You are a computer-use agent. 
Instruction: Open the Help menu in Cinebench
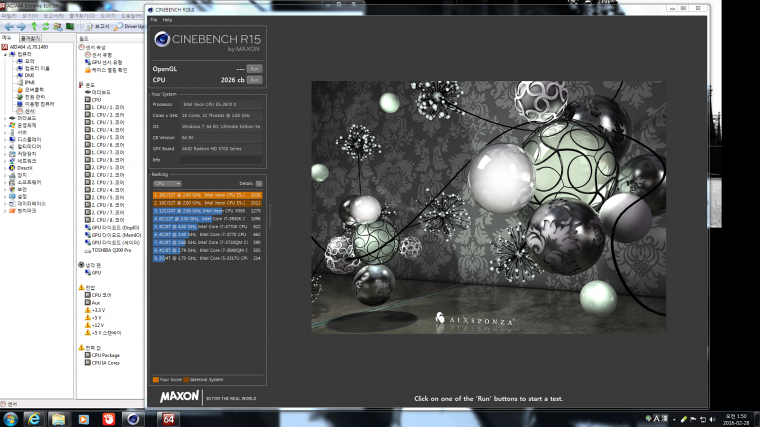tap(167, 20)
